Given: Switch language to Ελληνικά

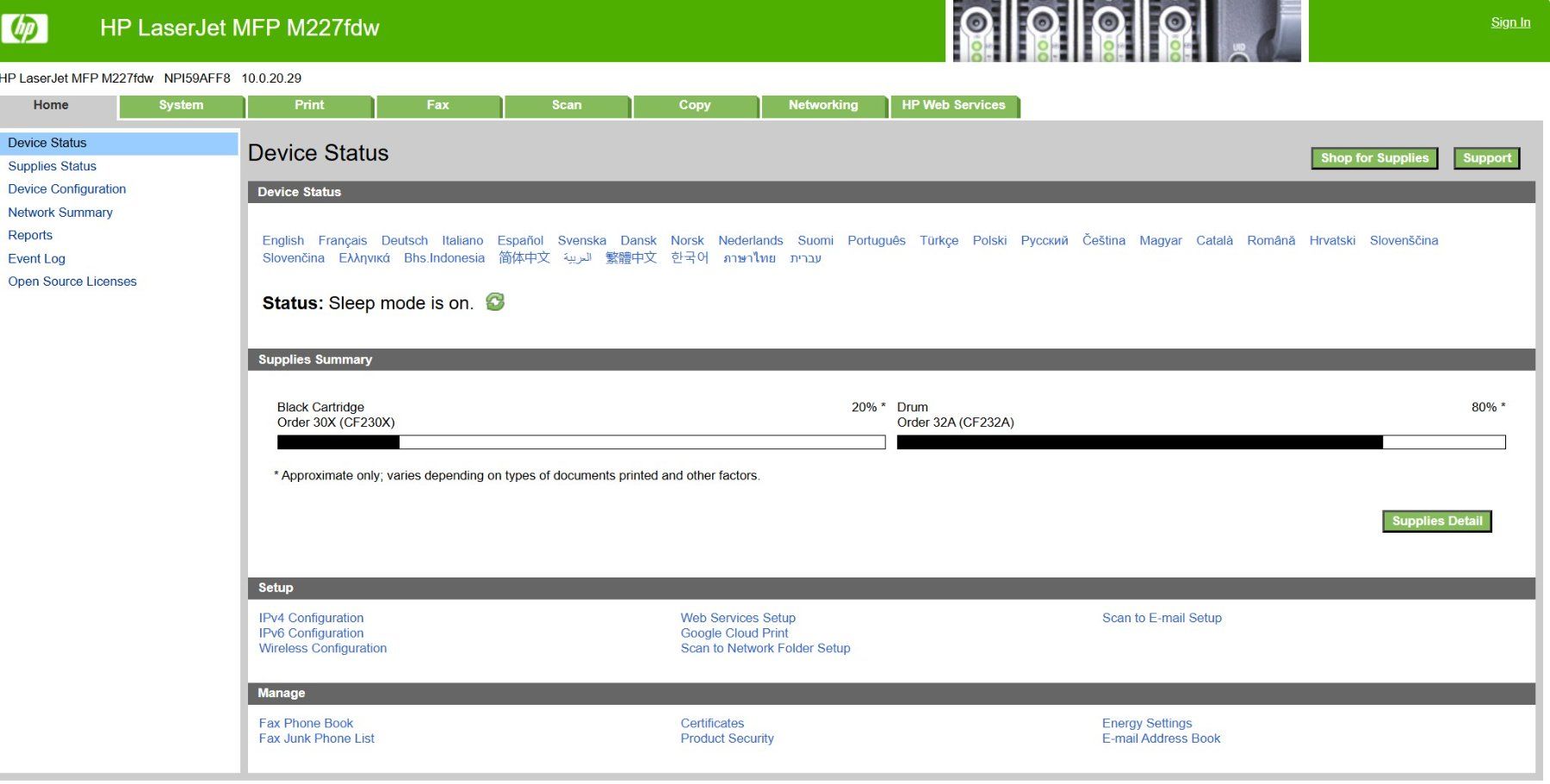Looking at the screenshot, I should [364, 258].
